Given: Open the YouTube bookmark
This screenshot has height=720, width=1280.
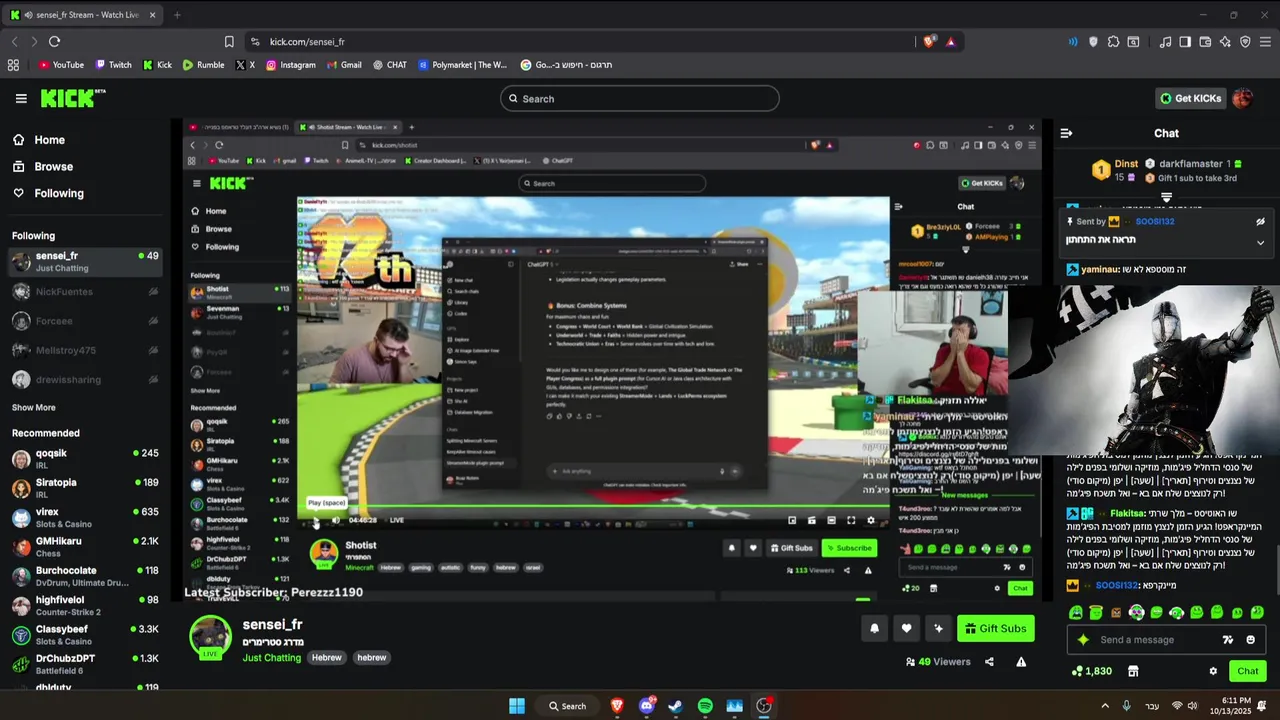Looking at the screenshot, I should coord(61,65).
